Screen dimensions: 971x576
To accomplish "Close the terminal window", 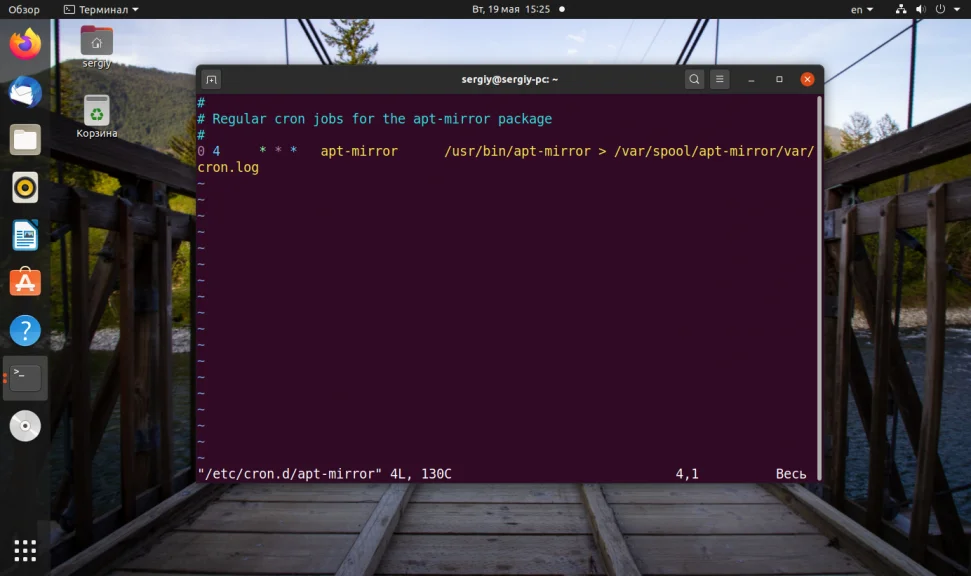I will pos(807,79).
